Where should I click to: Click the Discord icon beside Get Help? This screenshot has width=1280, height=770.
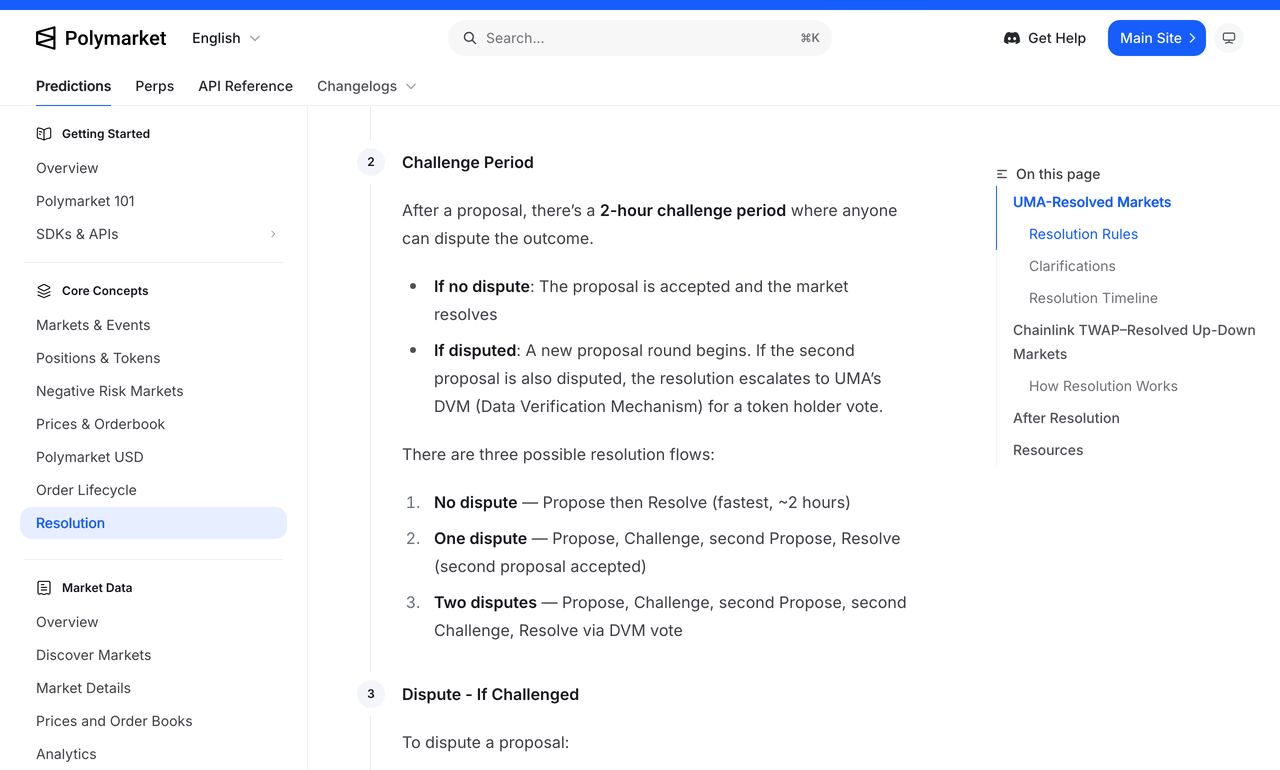coord(1012,38)
